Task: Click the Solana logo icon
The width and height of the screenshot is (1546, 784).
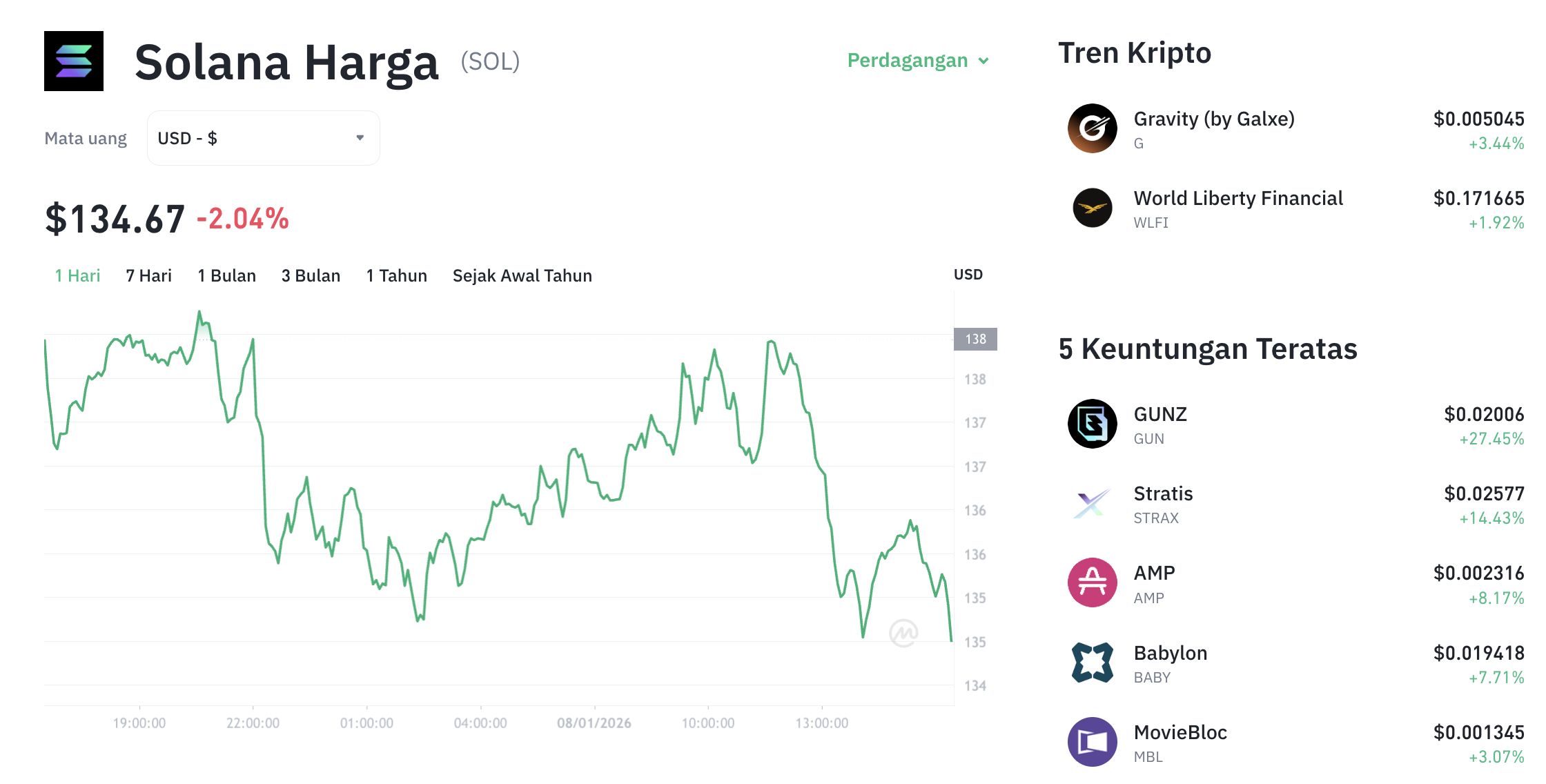Action: point(73,61)
